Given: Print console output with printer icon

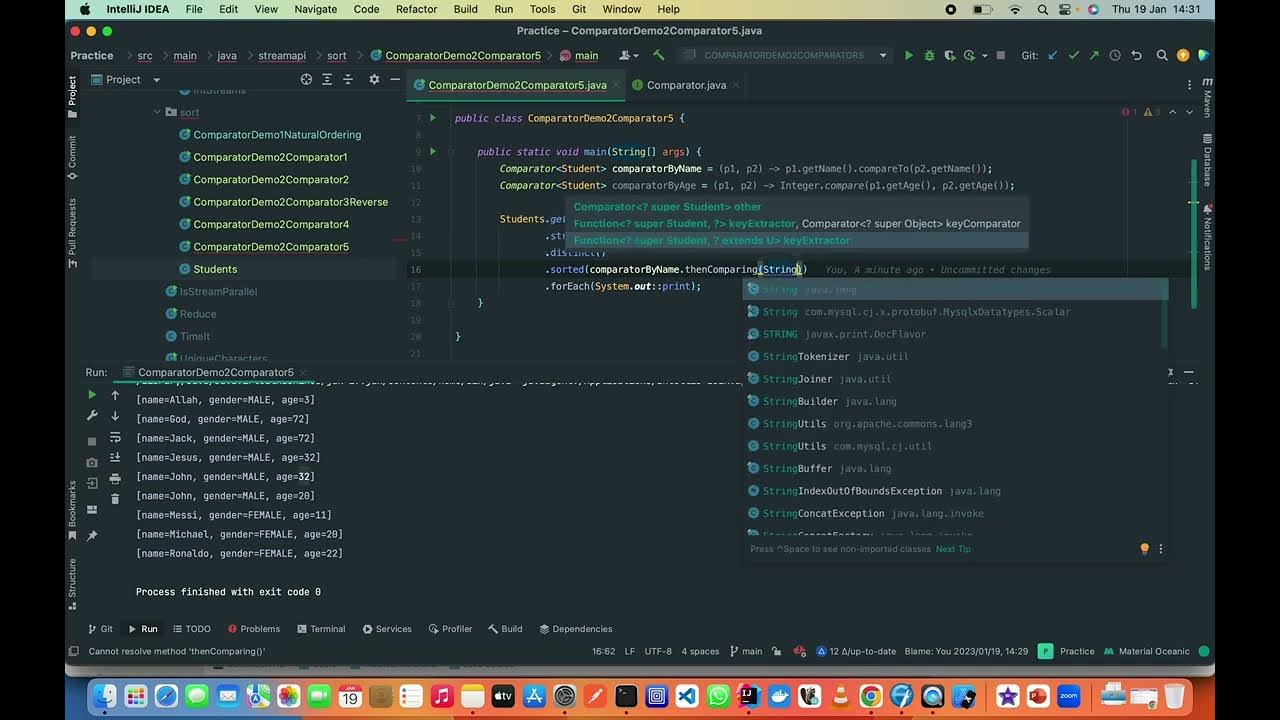Looking at the screenshot, I should click(115, 479).
